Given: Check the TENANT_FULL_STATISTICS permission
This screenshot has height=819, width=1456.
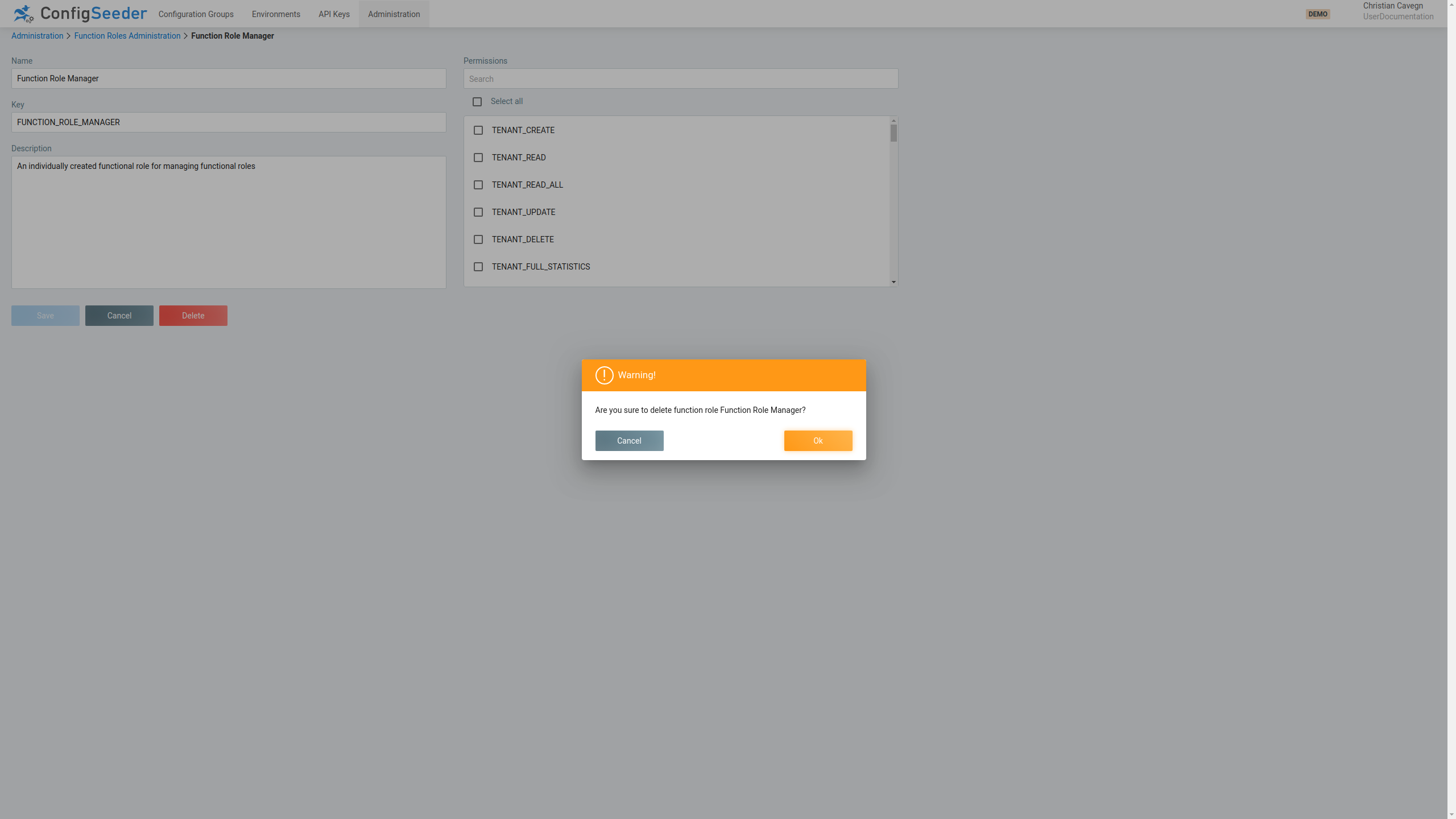Looking at the screenshot, I should coord(478,267).
